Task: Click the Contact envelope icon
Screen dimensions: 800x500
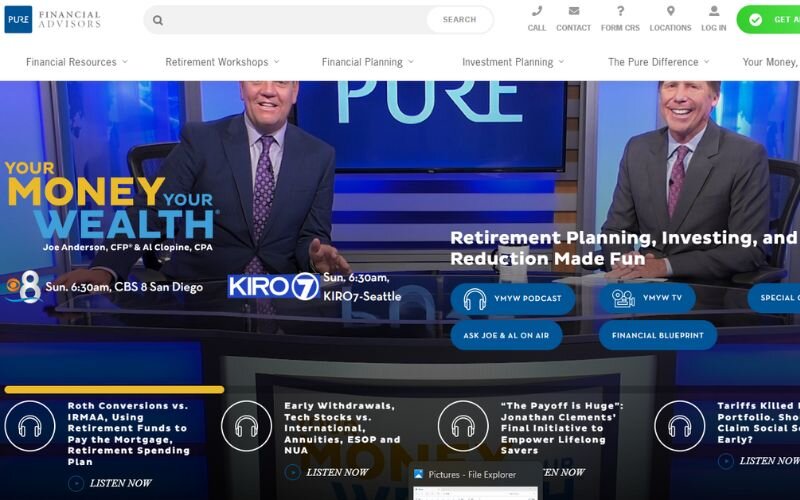Action: click(x=573, y=11)
